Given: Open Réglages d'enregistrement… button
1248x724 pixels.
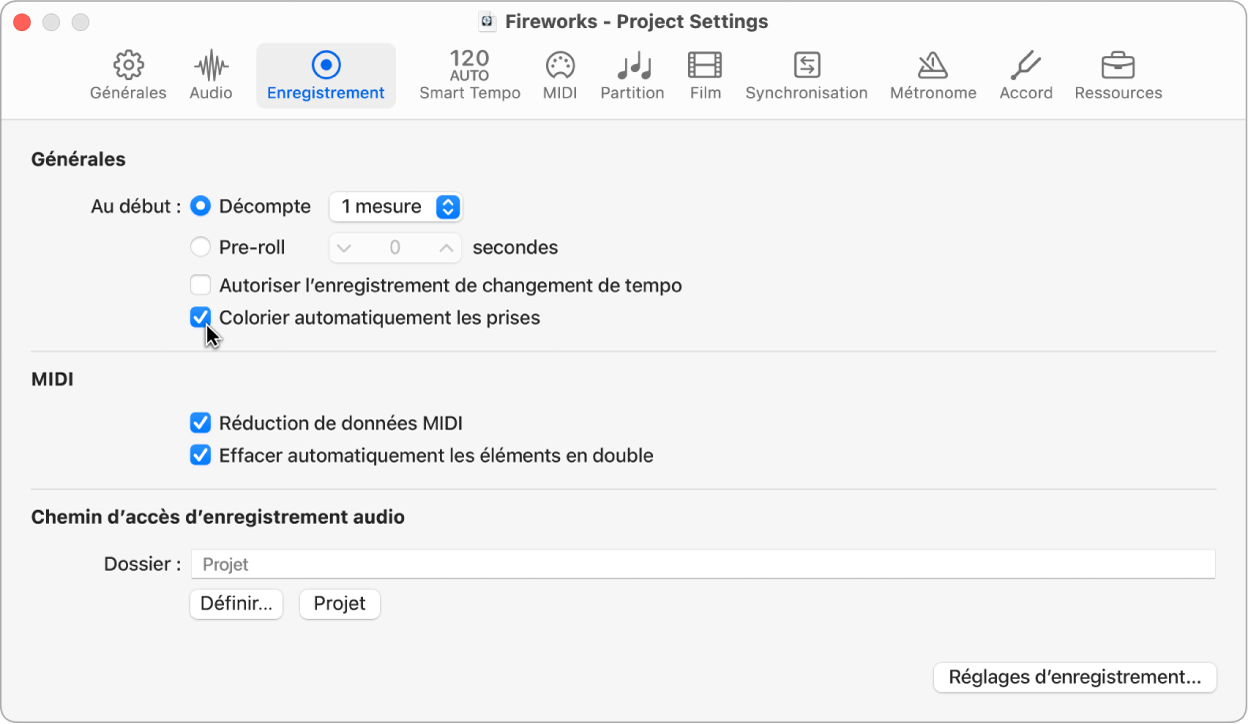Looking at the screenshot, I should 1074,677.
